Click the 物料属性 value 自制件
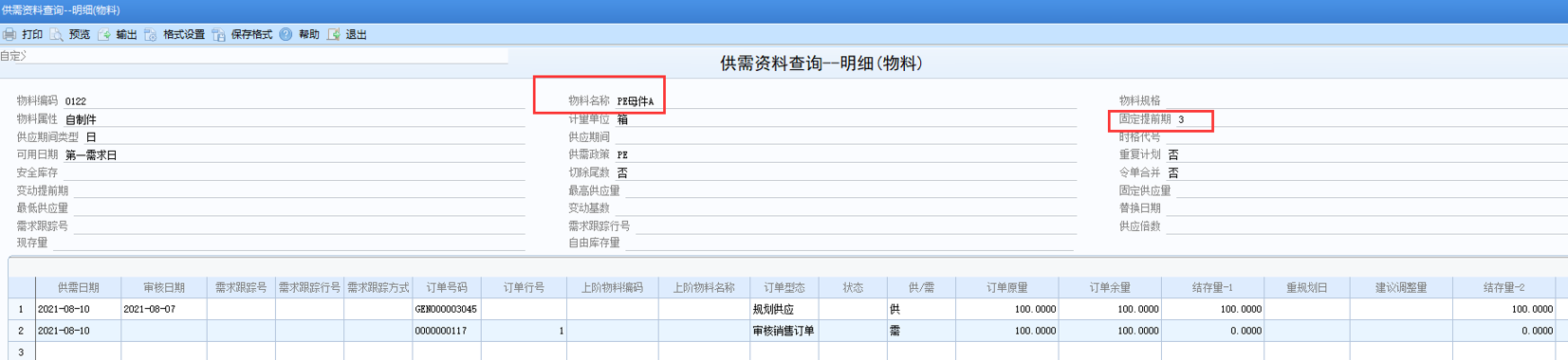The image size is (1568, 360). [81, 119]
